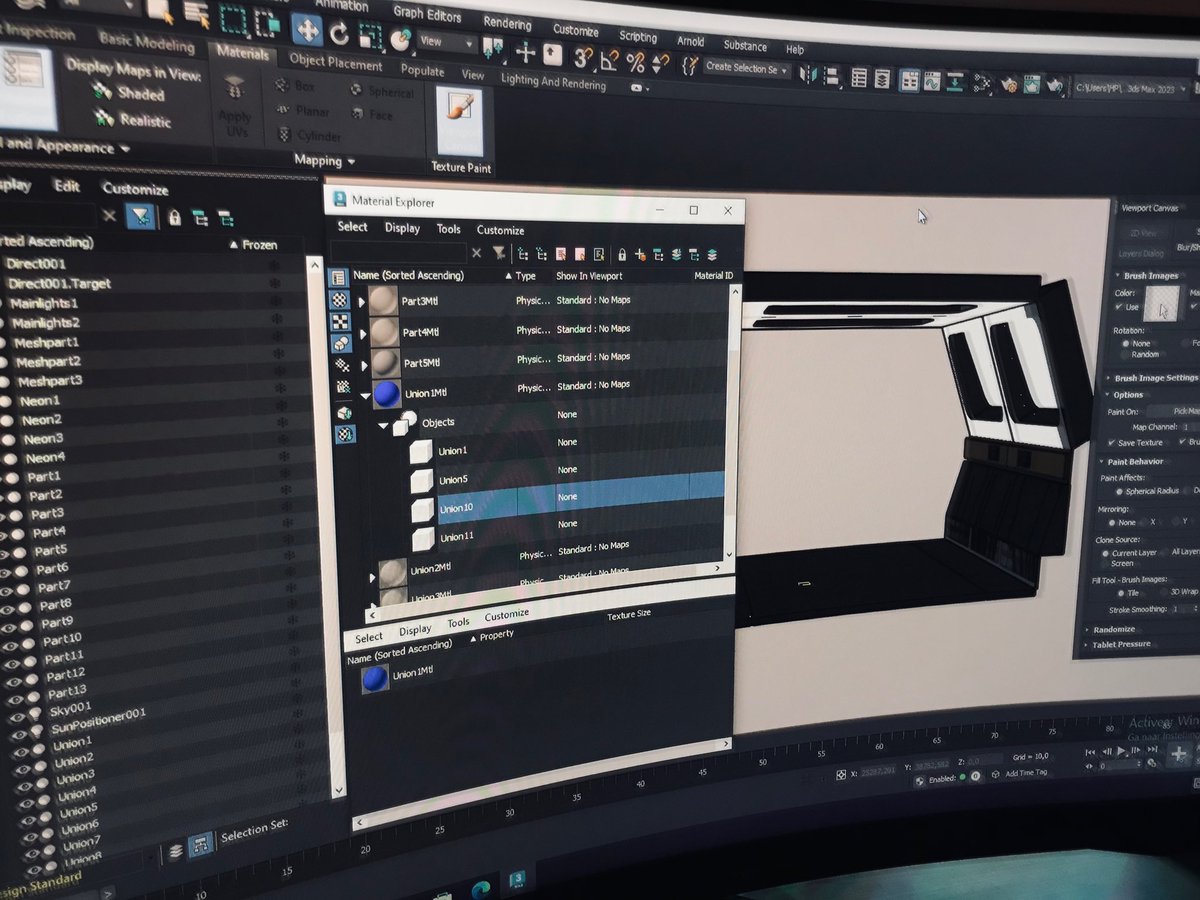Click the filter icon in Material Explorer toolbar
The width and height of the screenshot is (1200, 900).
coord(499,254)
